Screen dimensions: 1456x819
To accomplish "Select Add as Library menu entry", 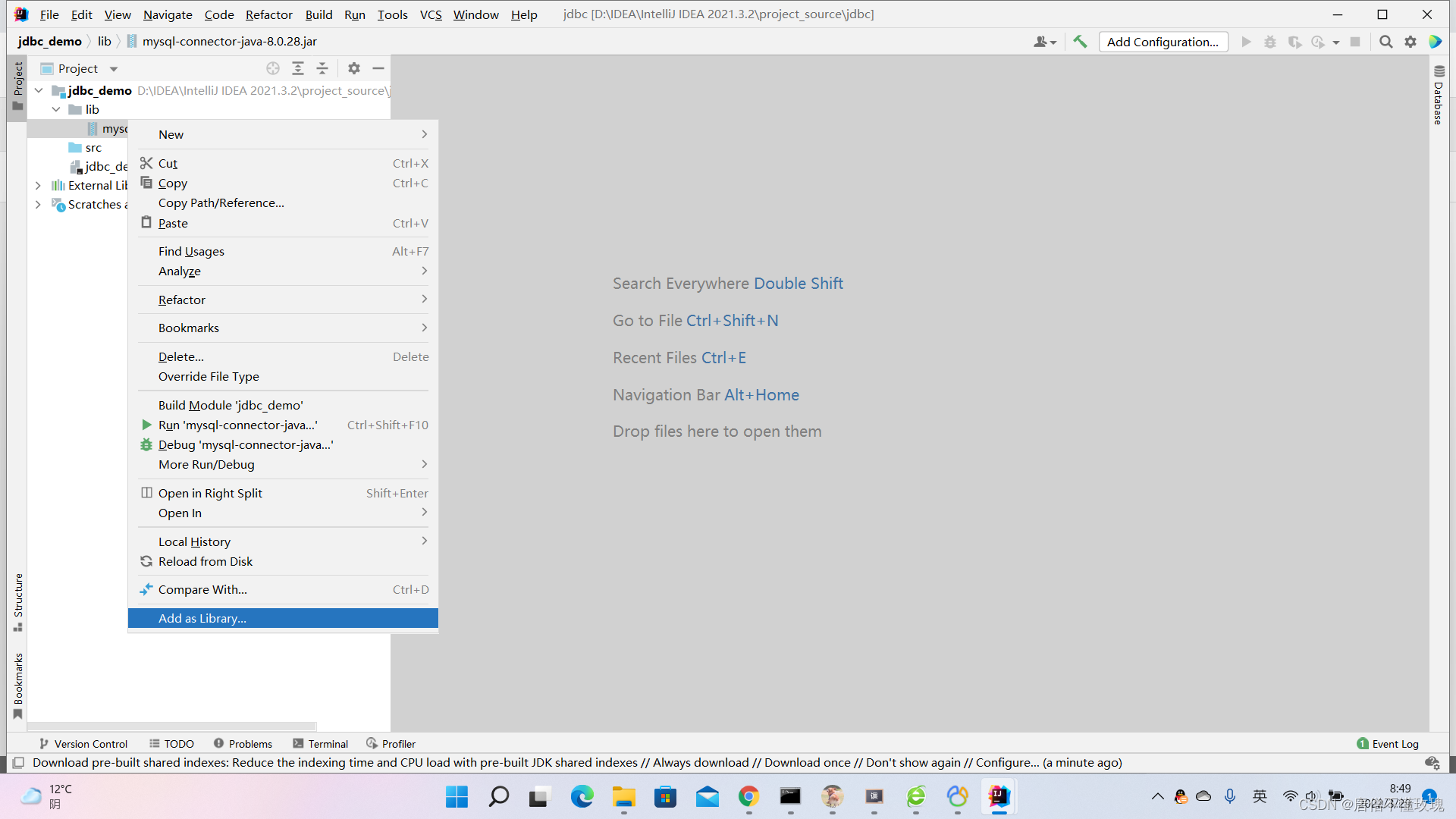I will point(202,618).
